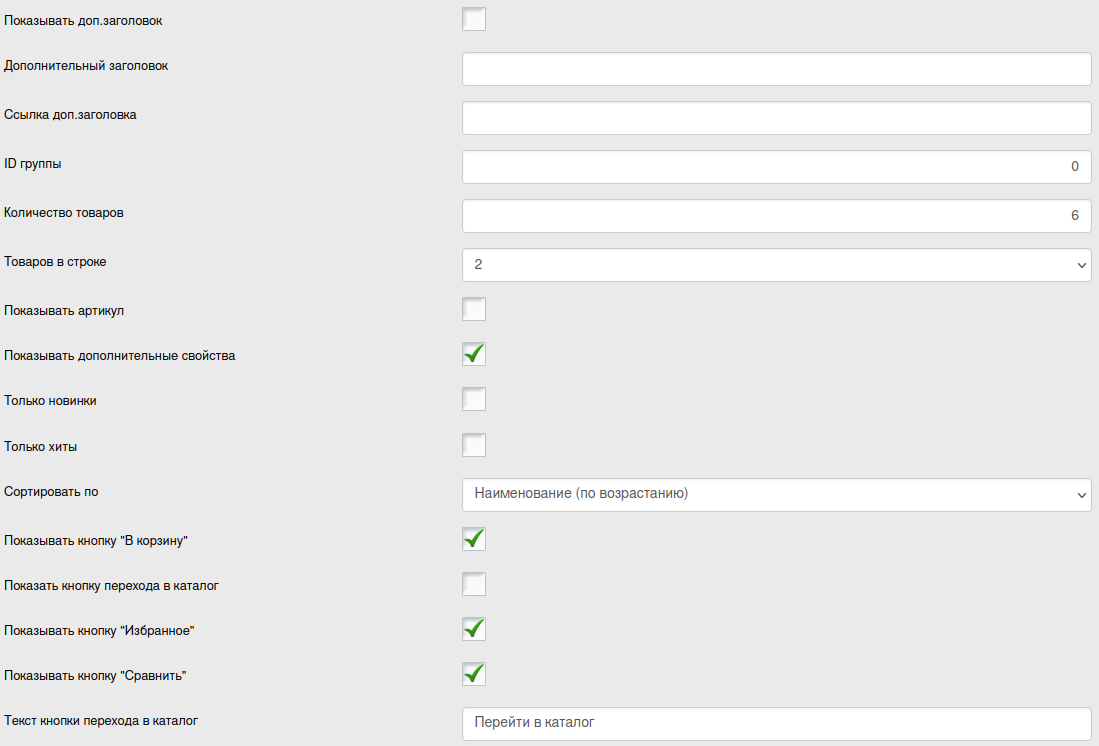Viewport: 1099px width, 746px height.
Task: Select the 'Количество товаров' input box
Action: point(776,216)
